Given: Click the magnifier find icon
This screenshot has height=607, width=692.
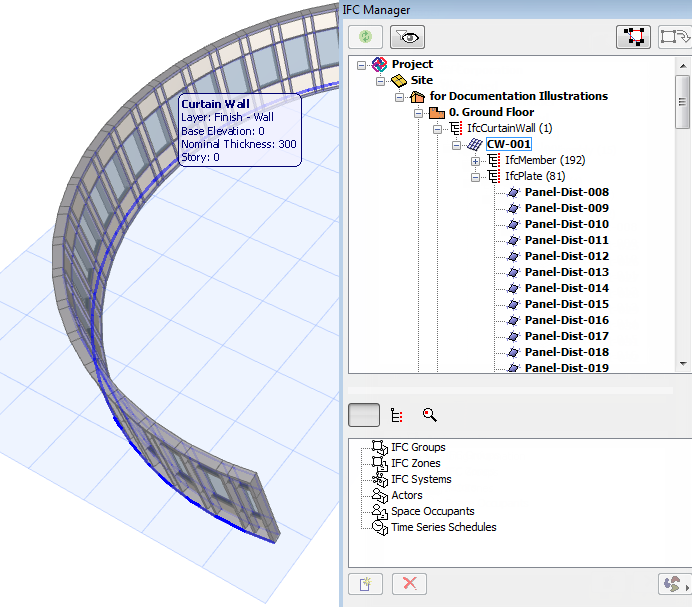Looking at the screenshot, I should pyautogui.click(x=430, y=414).
